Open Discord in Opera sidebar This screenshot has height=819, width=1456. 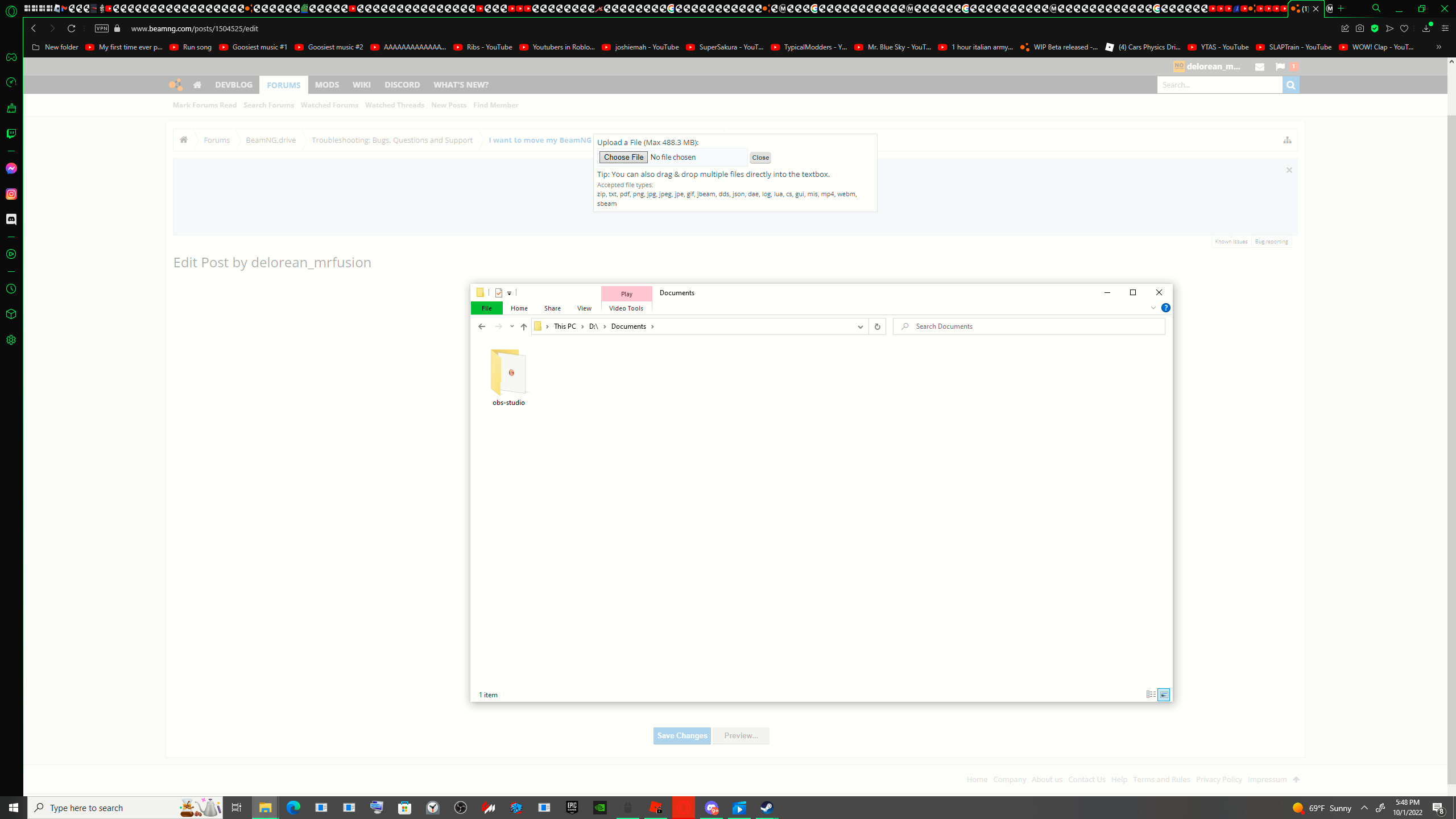pyautogui.click(x=11, y=220)
